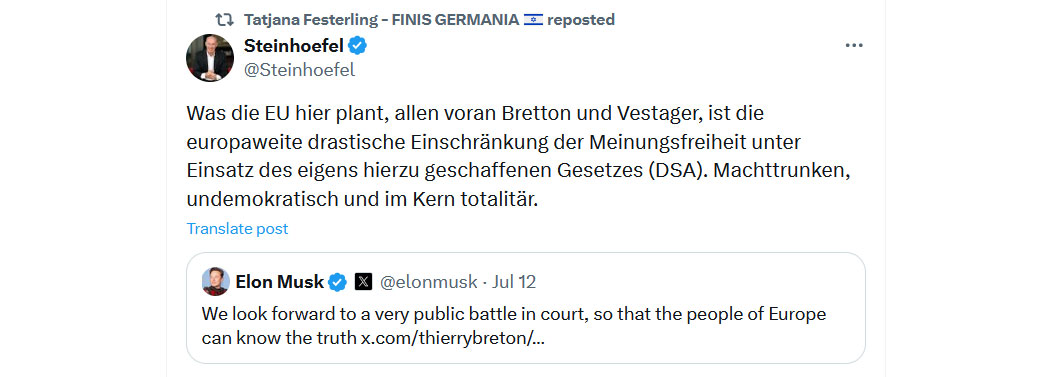The image size is (1050, 377).
Task: Click Steinhoefel's blue verified badge
Action: [x=358, y=46]
